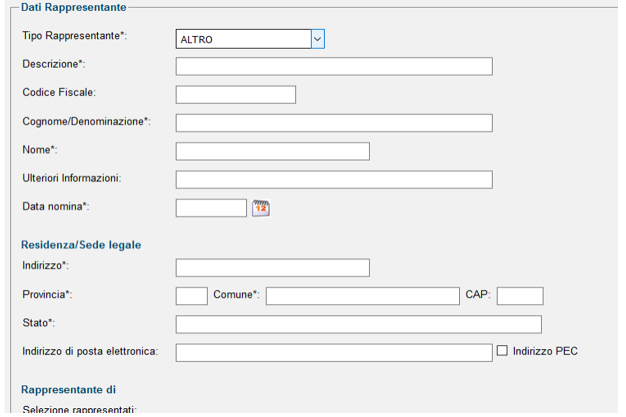
Task: Click the Indirizzo PEC label text
Action: (545, 351)
